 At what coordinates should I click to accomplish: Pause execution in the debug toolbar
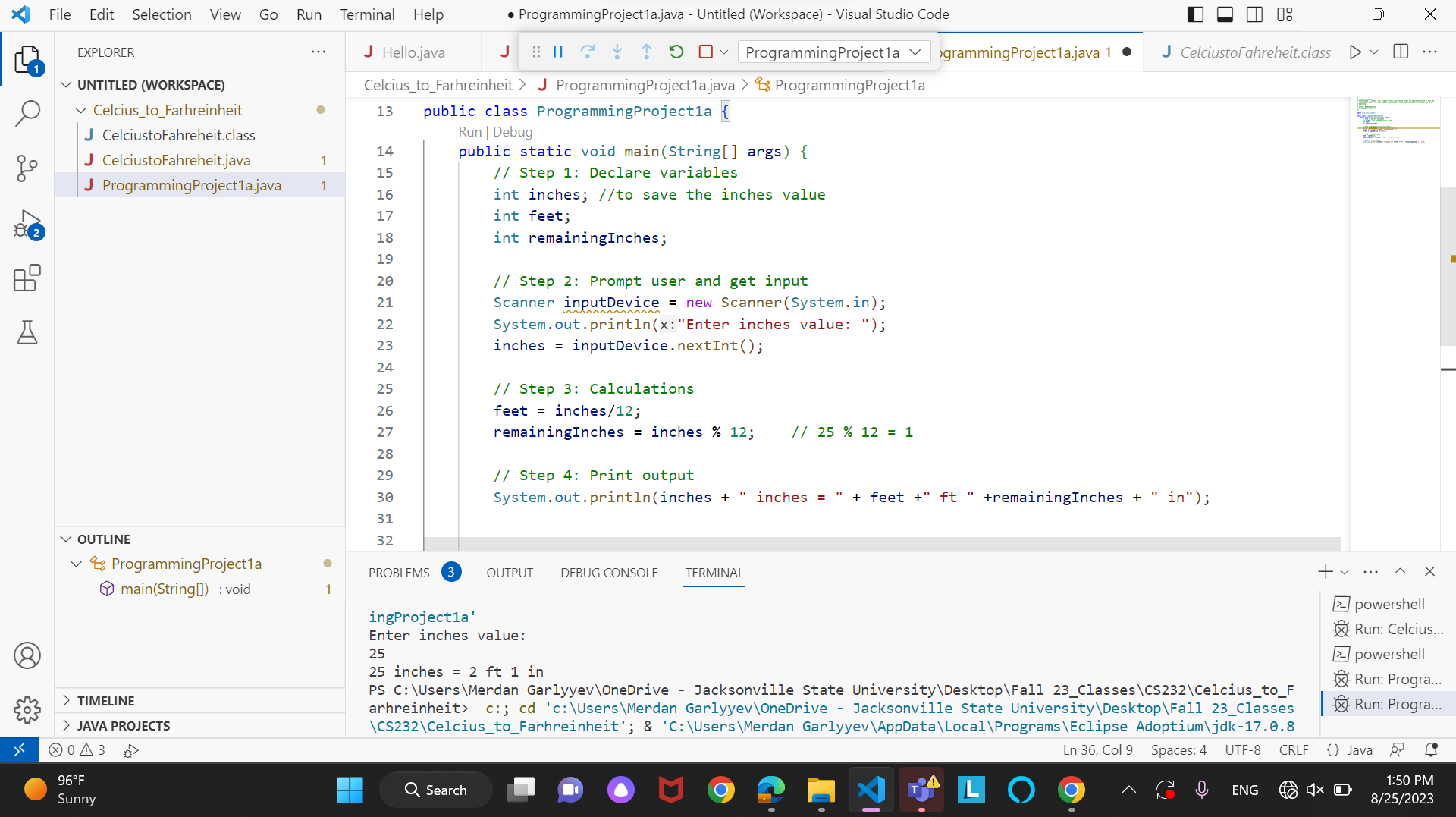(x=558, y=52)
